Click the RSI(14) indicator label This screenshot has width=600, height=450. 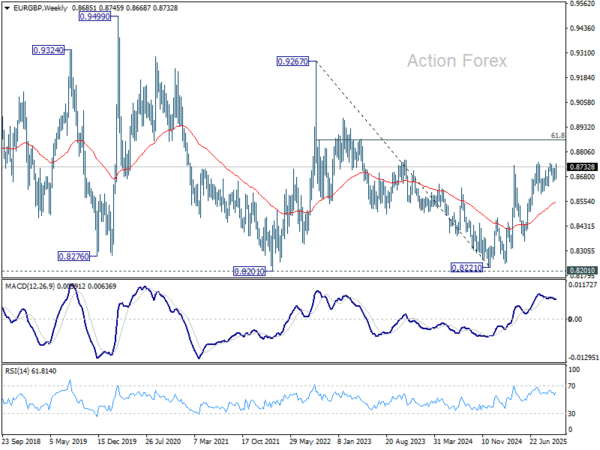[x=20, y=370]
